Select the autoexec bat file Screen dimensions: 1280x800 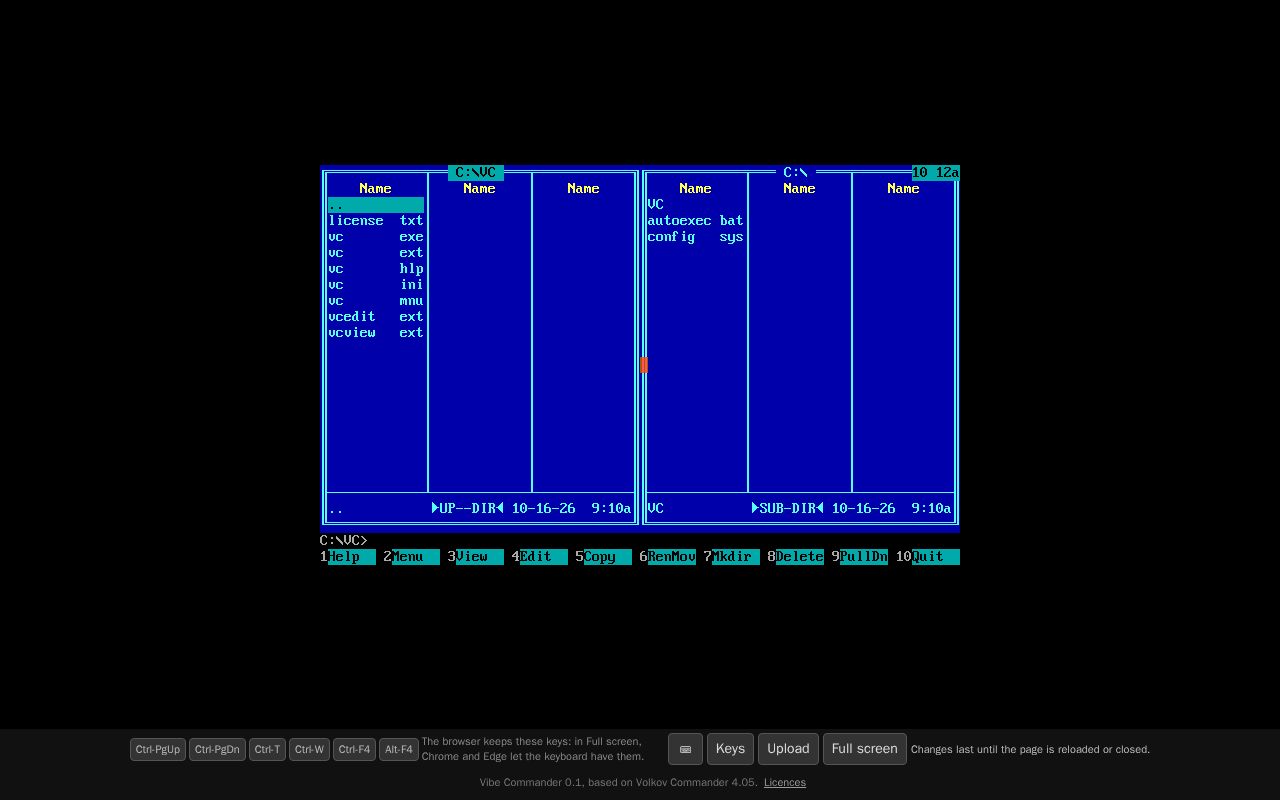696,220
